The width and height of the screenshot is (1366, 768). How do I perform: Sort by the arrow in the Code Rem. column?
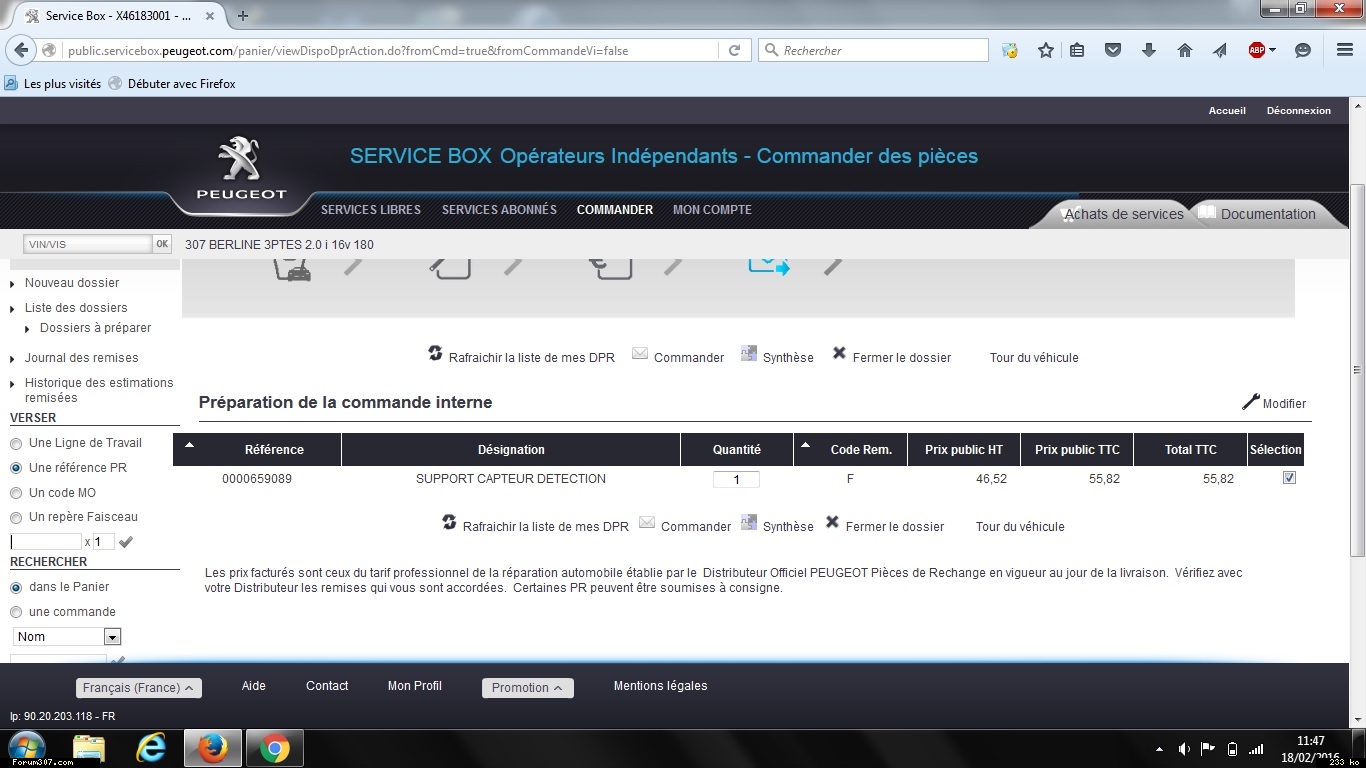(806, 444)
